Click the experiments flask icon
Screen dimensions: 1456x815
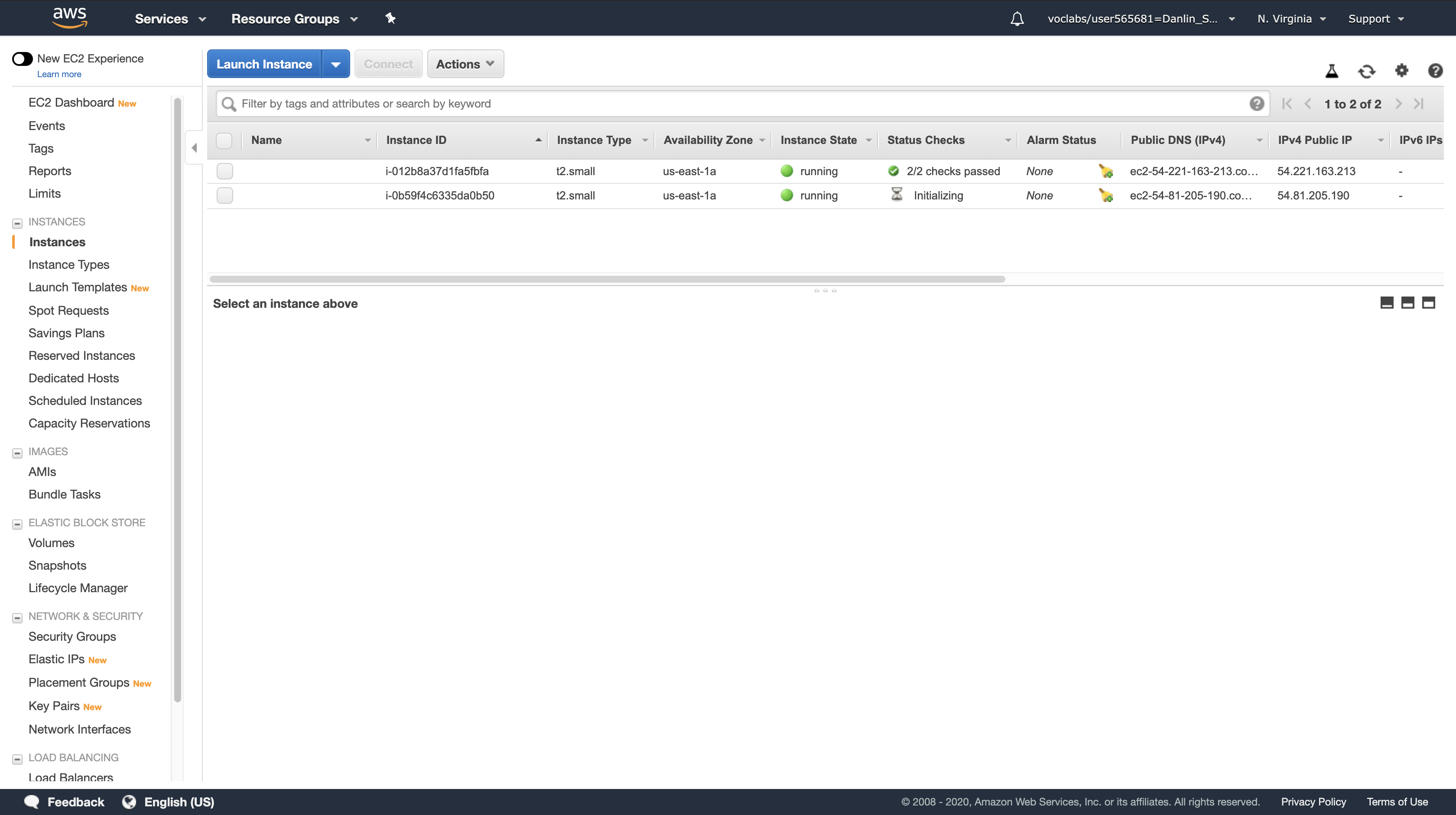[x=1332, y=71]
